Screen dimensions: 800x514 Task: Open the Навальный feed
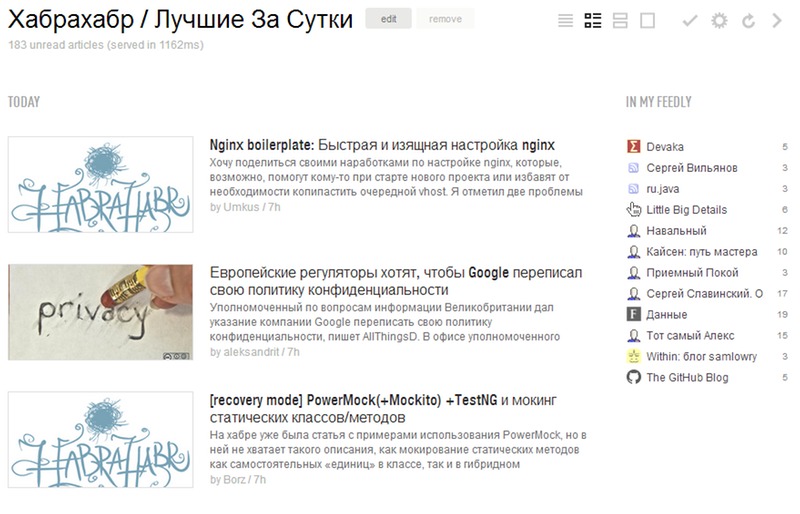(676, 231)
